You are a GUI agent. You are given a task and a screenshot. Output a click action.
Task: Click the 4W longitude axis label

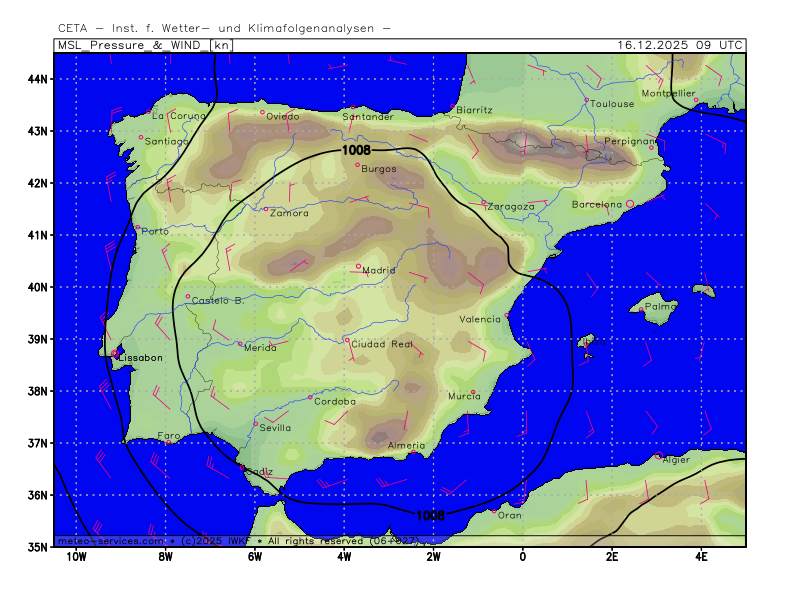pyautogui.click(x=344, y=556)
